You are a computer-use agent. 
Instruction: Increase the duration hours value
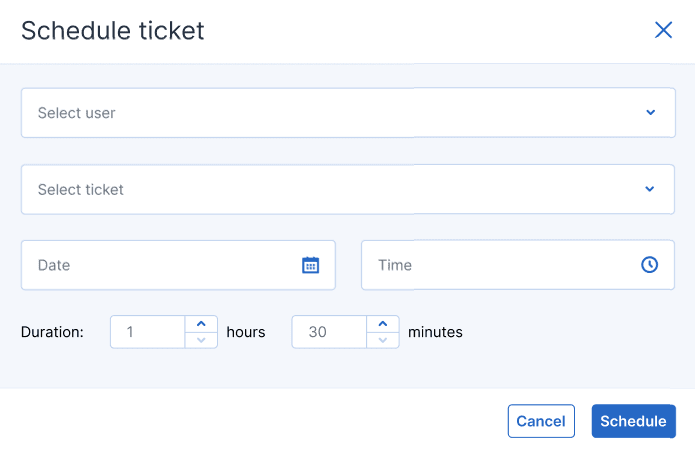pos(201,324)
